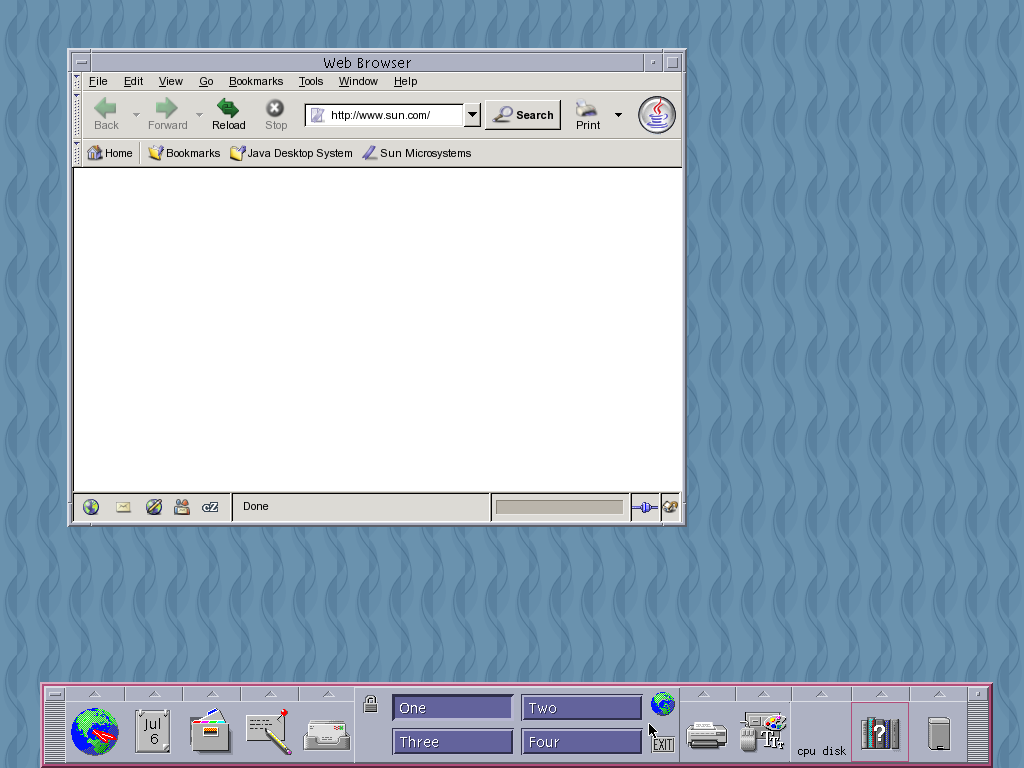
Task: Print the page with the printer icon
Action: click(586, 108)
